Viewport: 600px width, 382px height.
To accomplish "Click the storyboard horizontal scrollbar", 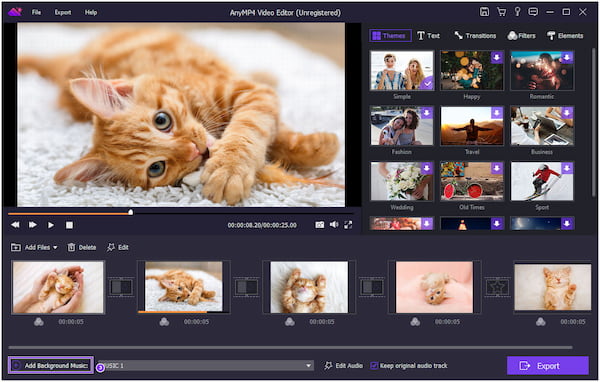I will pos(290,348).
